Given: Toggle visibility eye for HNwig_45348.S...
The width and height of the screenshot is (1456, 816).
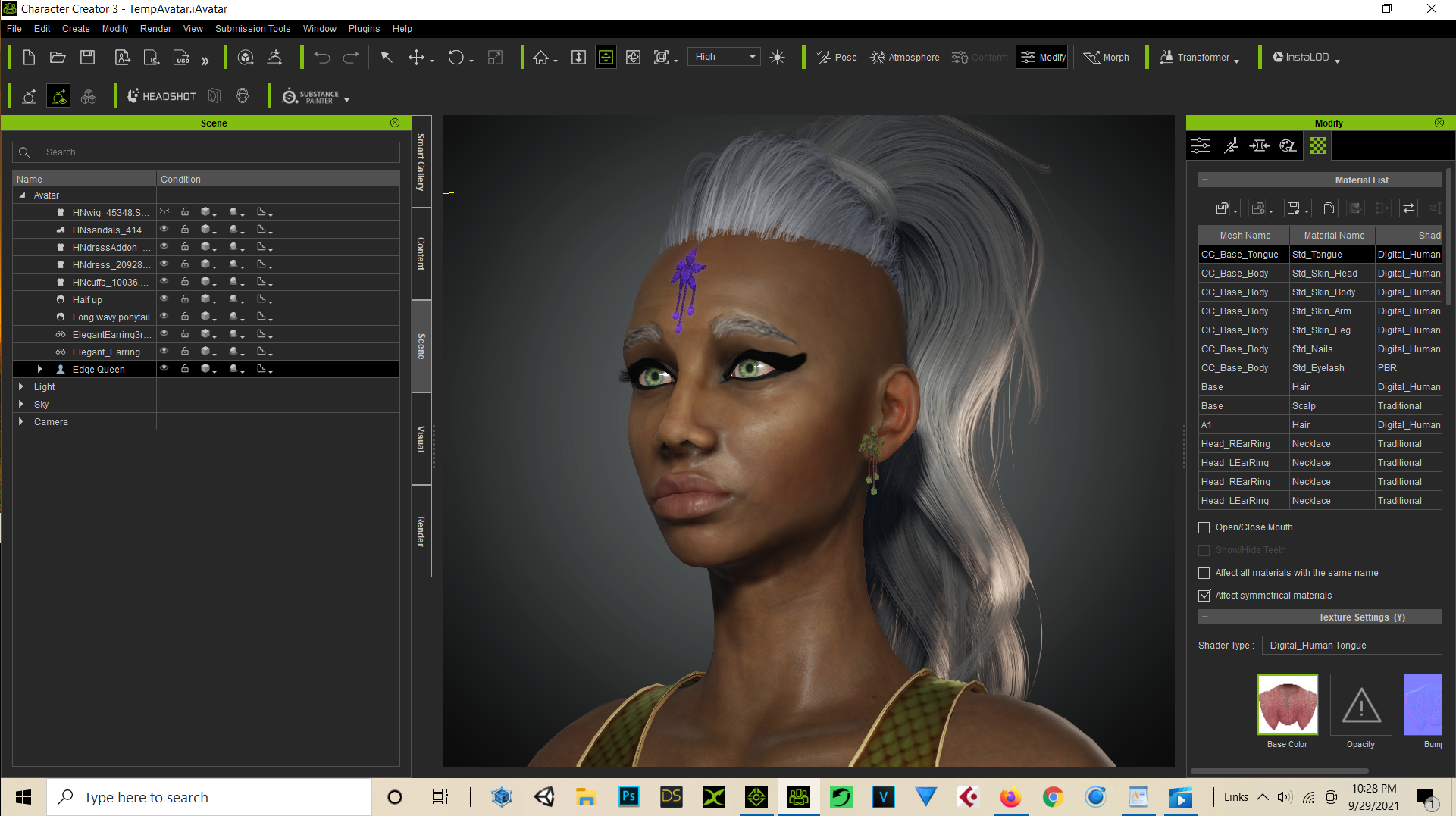Looking at the screenshot, I should coord(164,212).
